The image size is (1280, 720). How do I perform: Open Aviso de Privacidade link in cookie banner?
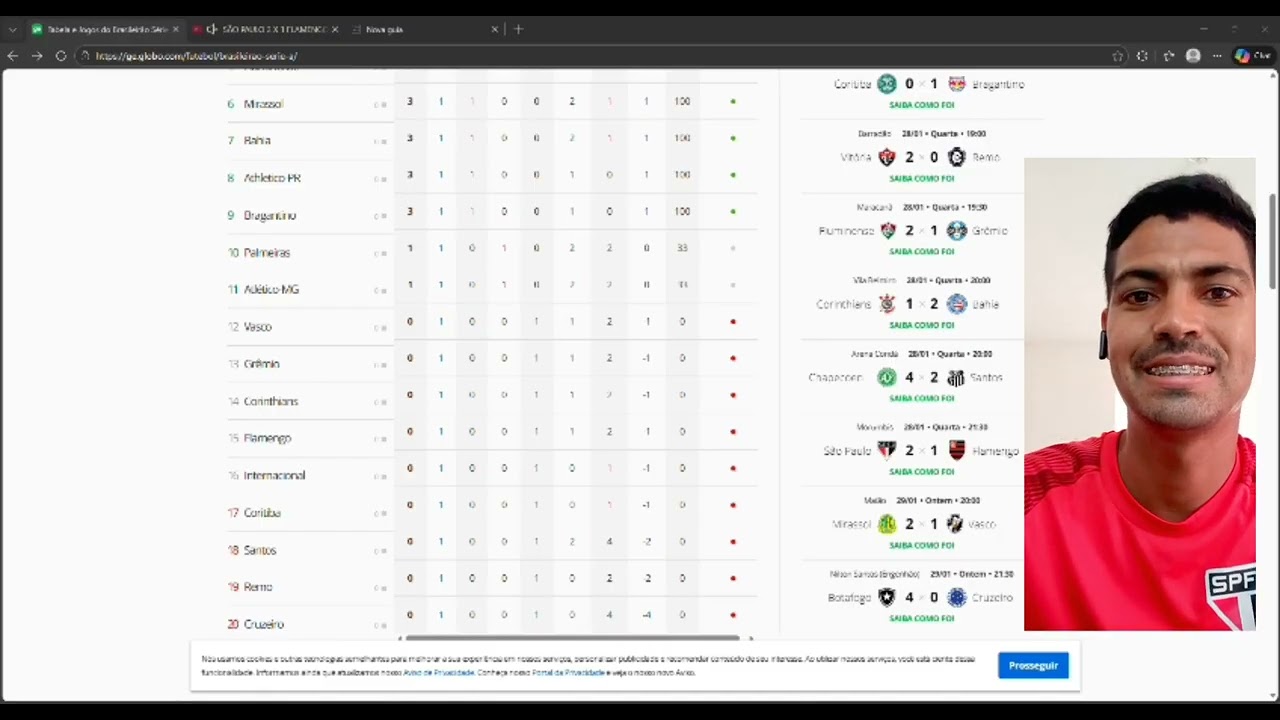(x=439, y=672)
